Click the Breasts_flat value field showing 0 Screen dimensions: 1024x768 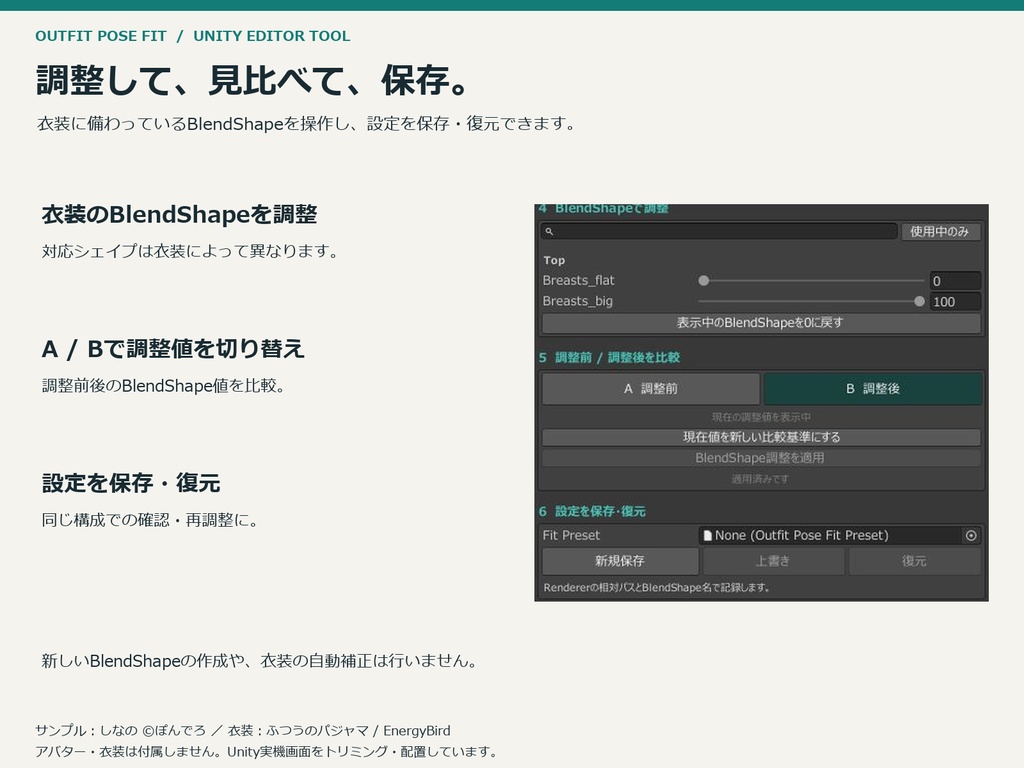[x=955, y=281]
